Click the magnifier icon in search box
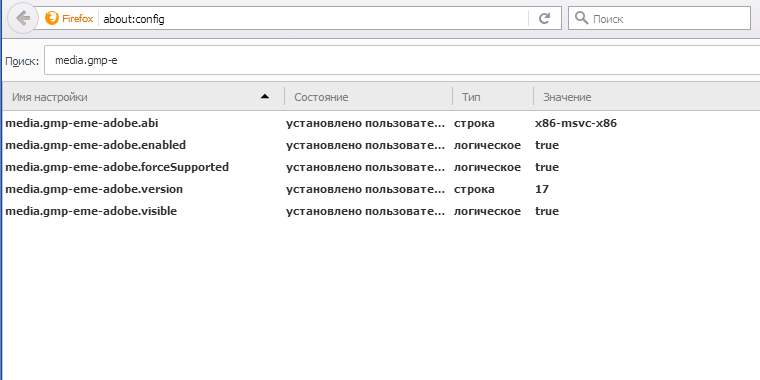760x380 pixels. click(x=581, y=18)
